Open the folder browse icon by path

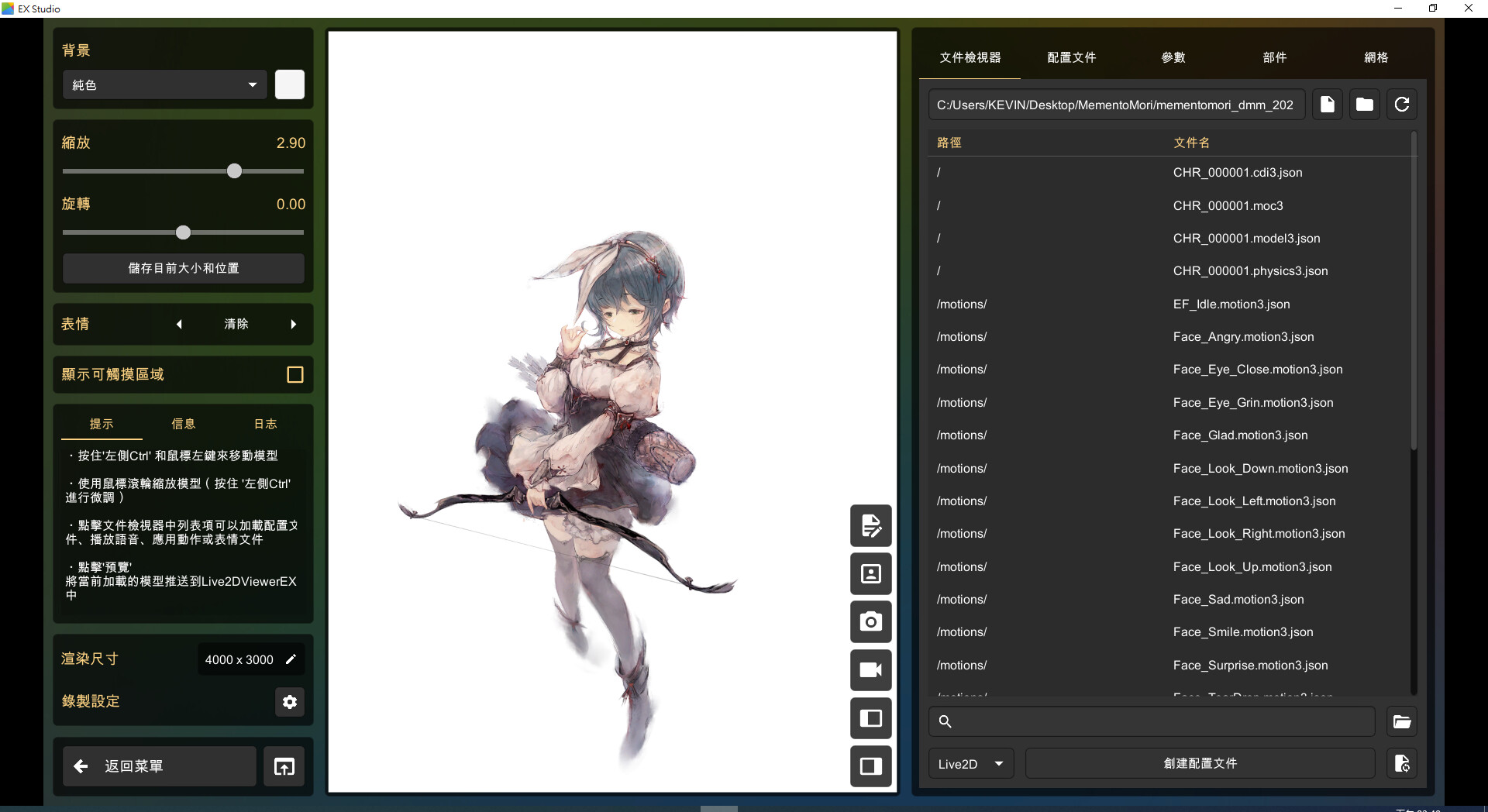click(1364, 105)
